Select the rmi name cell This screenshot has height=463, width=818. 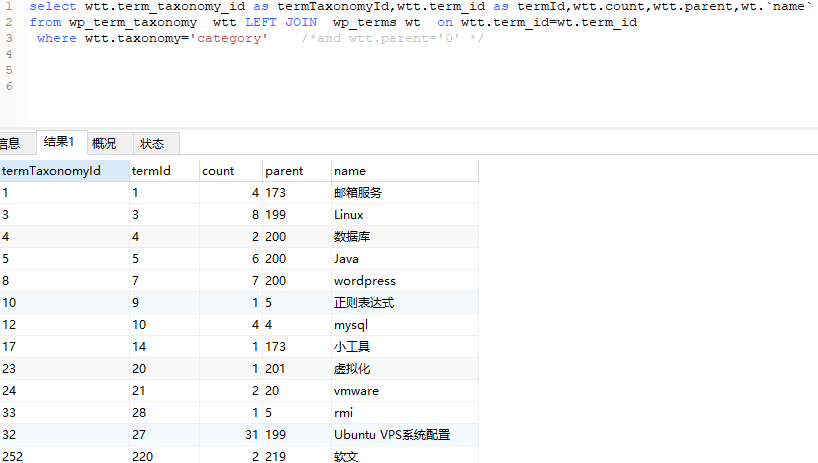click(405, 412)
